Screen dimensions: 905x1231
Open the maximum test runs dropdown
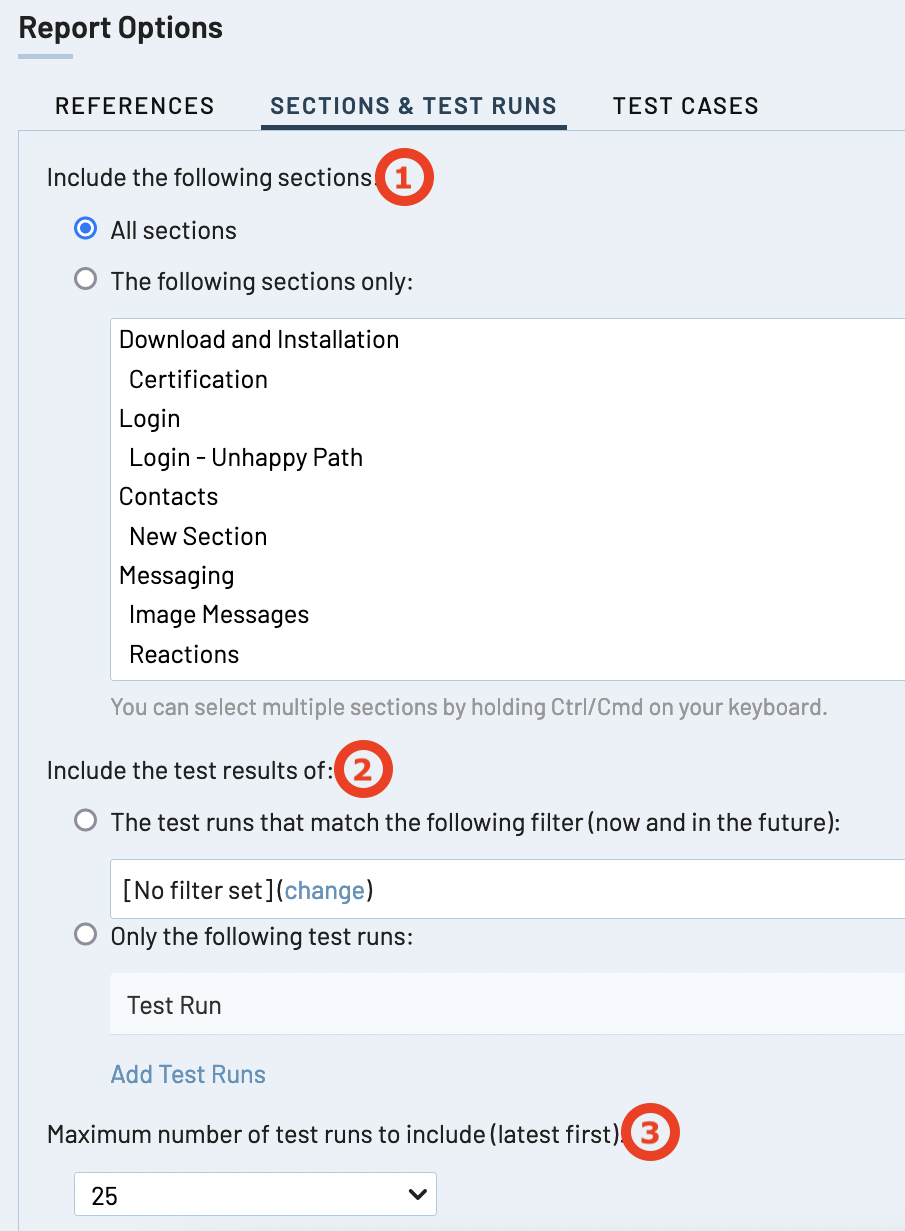coord(255,1195)
